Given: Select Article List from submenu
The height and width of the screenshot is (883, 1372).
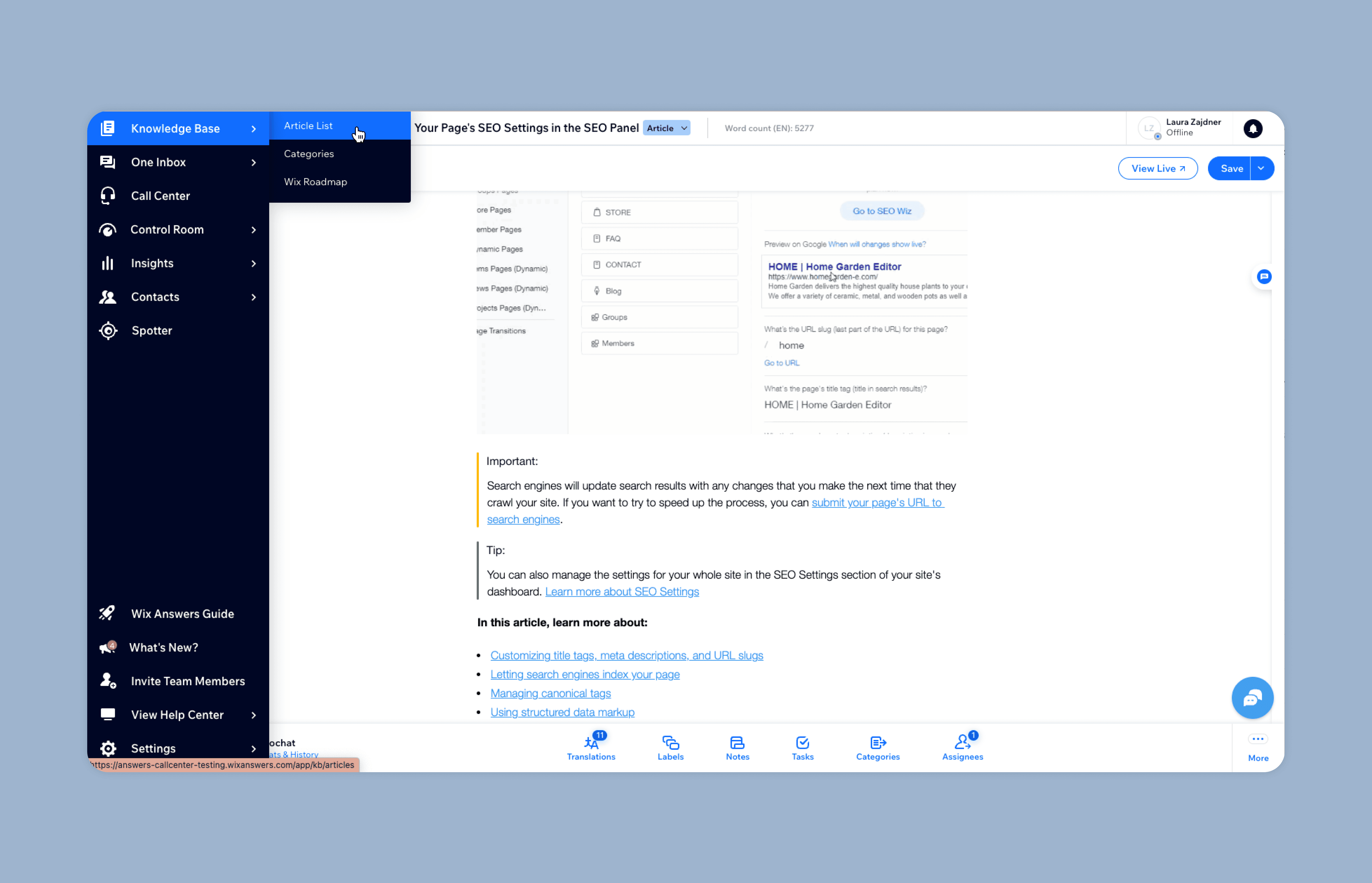Looking at the screenshot, I should 308,126.
